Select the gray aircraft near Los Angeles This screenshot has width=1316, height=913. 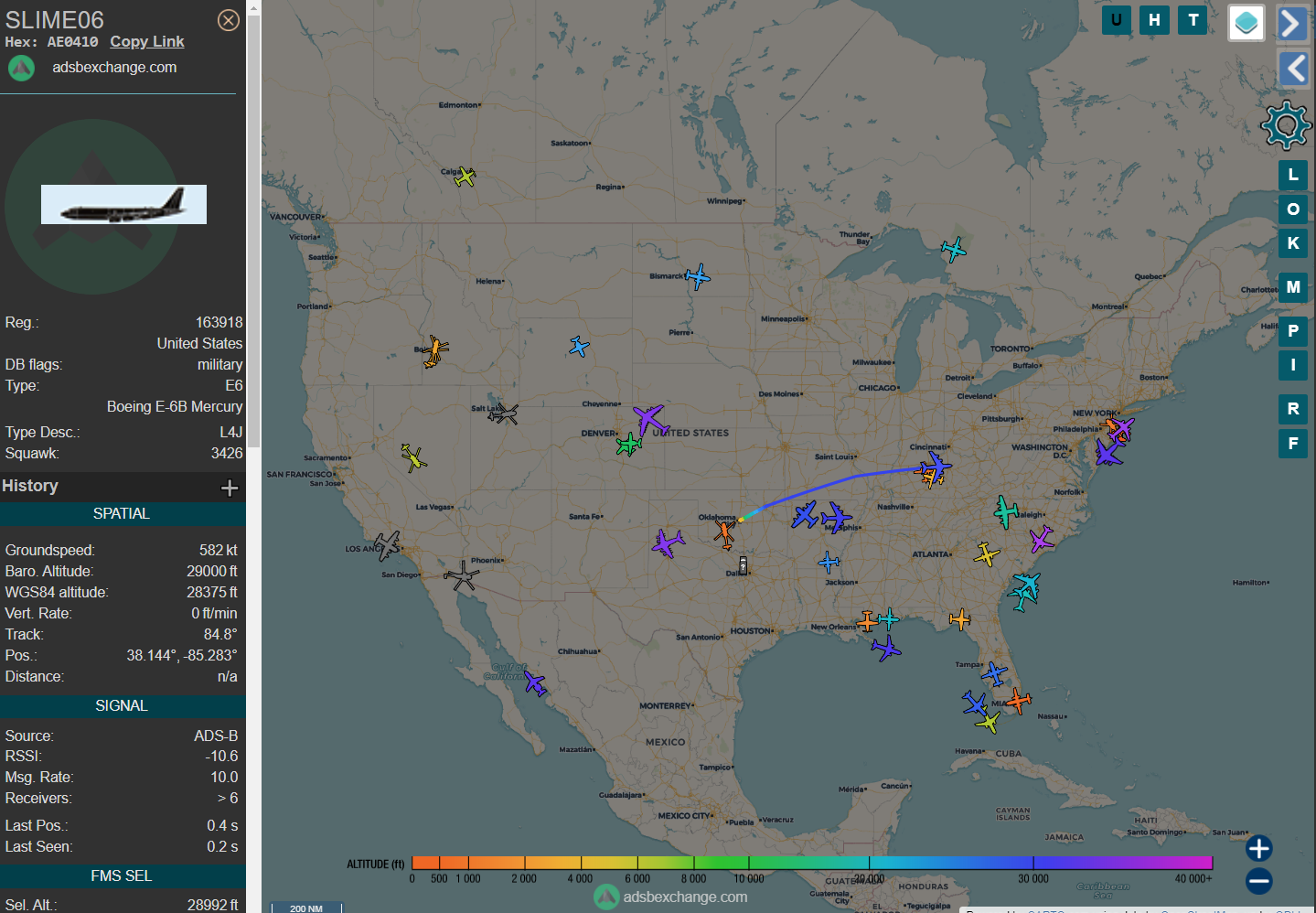coord(388,546)
